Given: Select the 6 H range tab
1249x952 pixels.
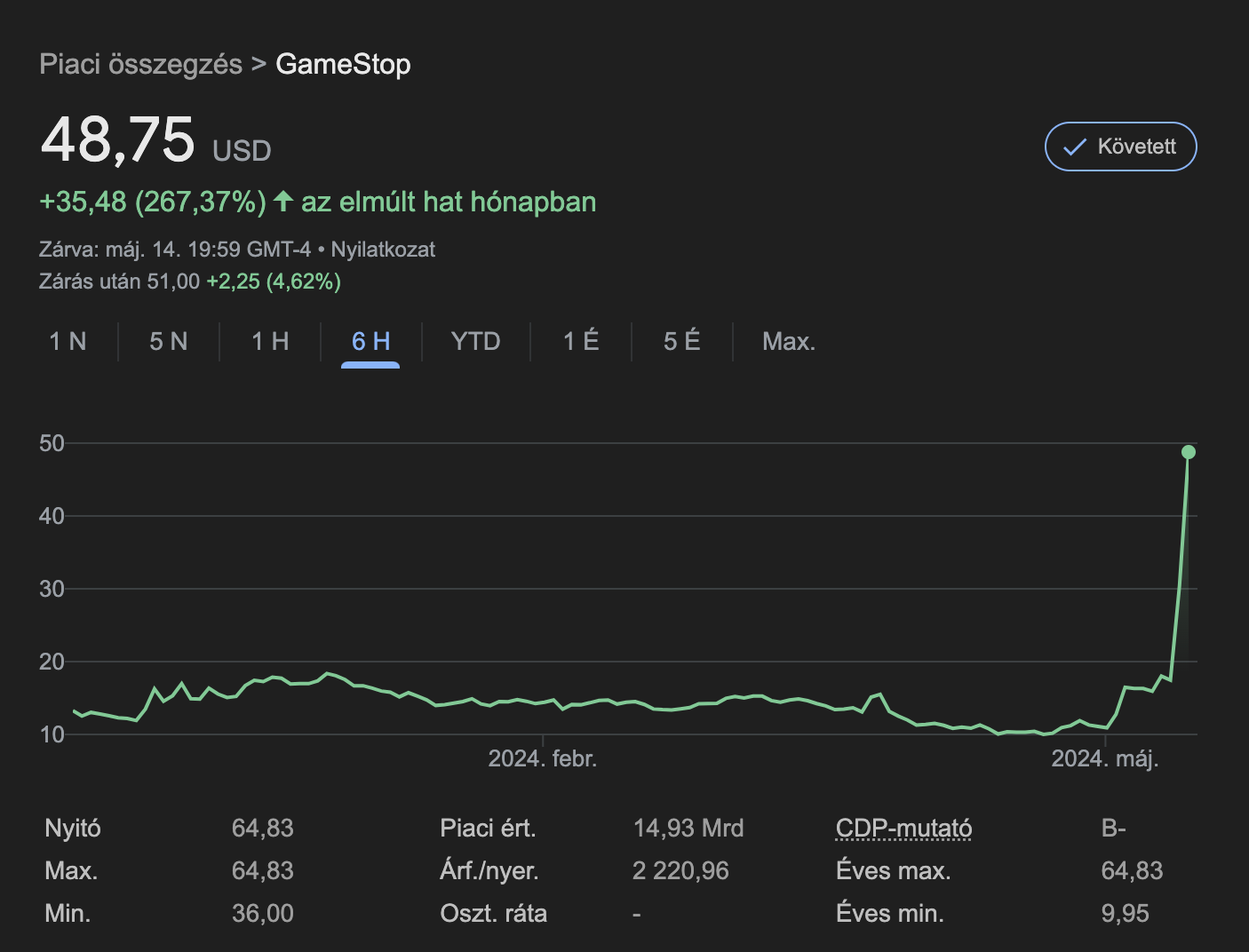Looking at the screenshot, I should click(x=370, y=342).
